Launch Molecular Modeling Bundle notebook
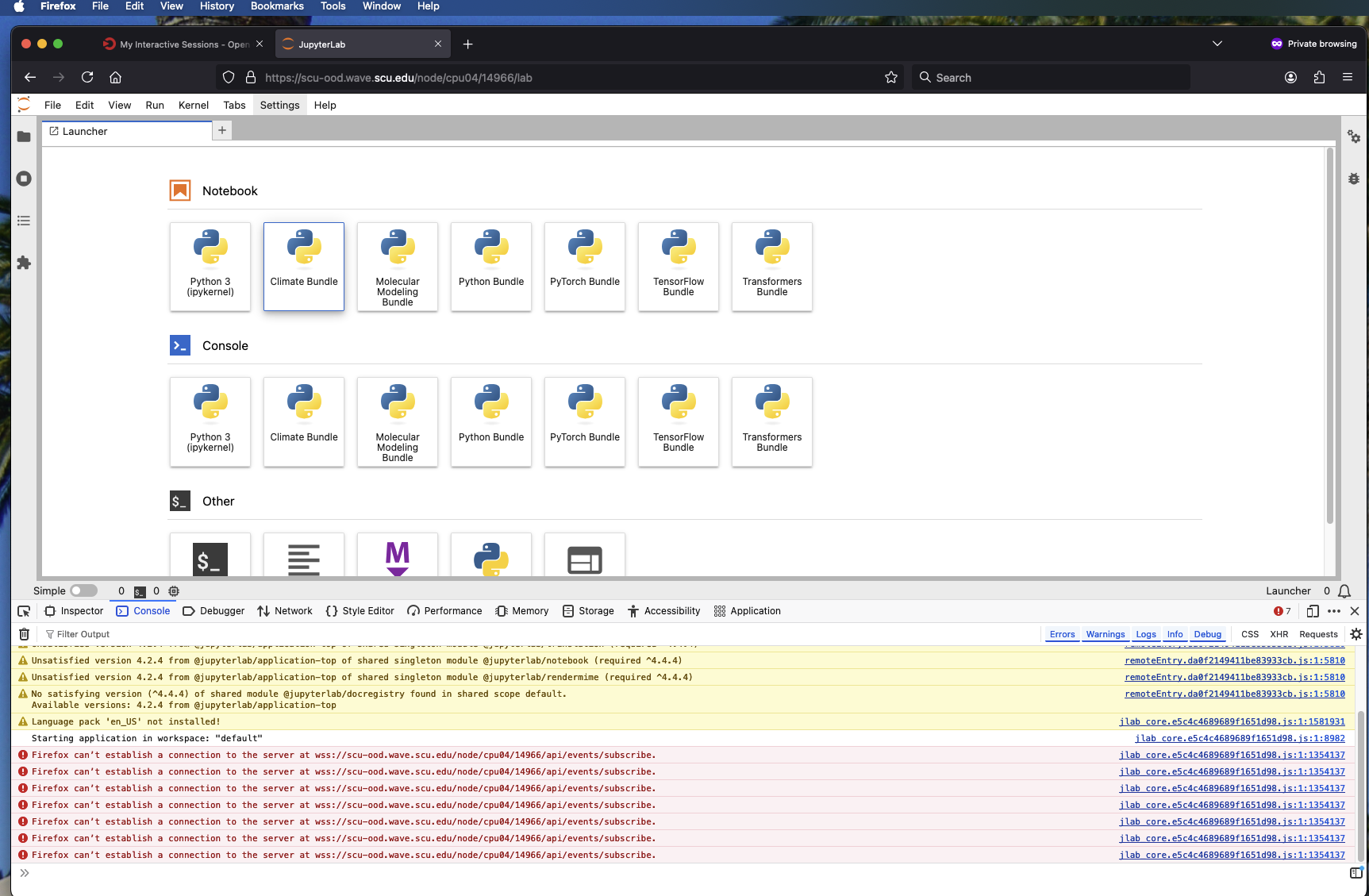The height and width of the screenshot is (896, 1369). click(398, 267)
